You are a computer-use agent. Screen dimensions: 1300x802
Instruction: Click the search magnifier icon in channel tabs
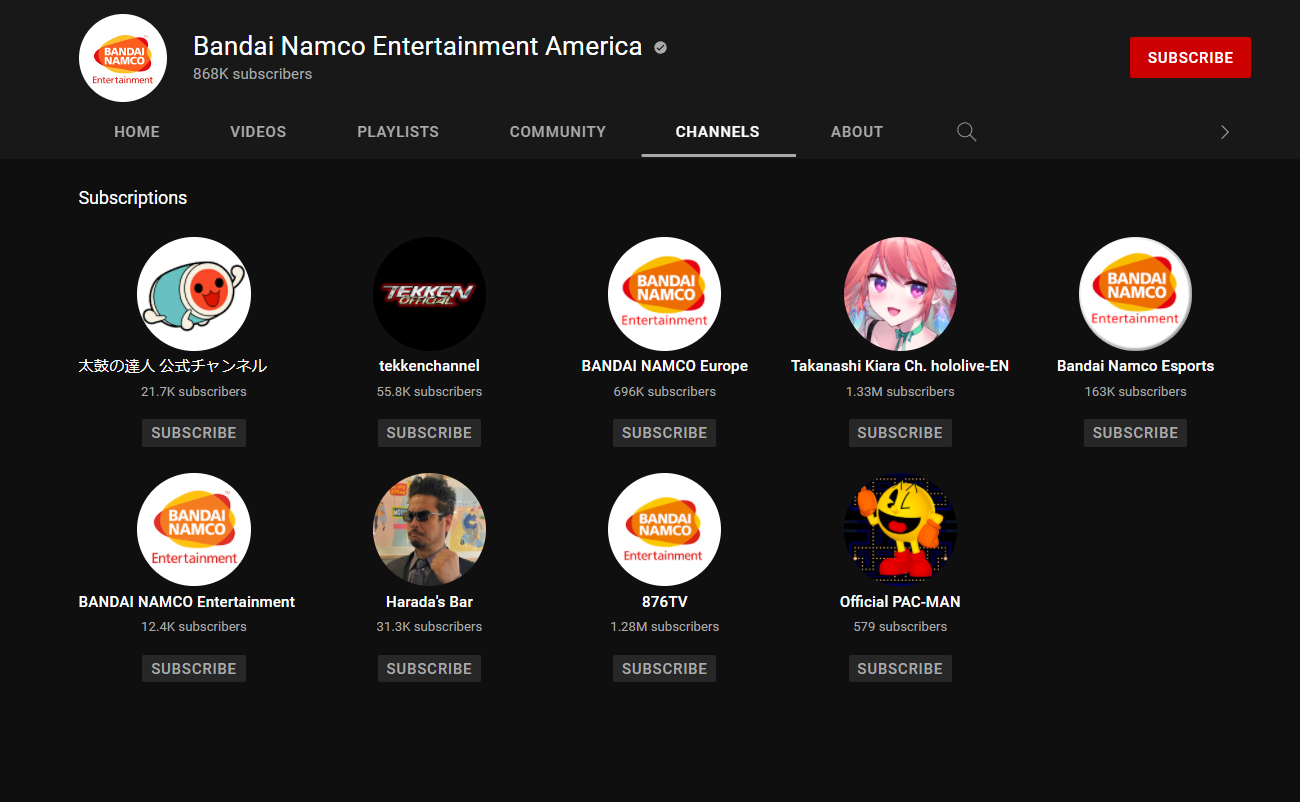[x=966, y=132]
